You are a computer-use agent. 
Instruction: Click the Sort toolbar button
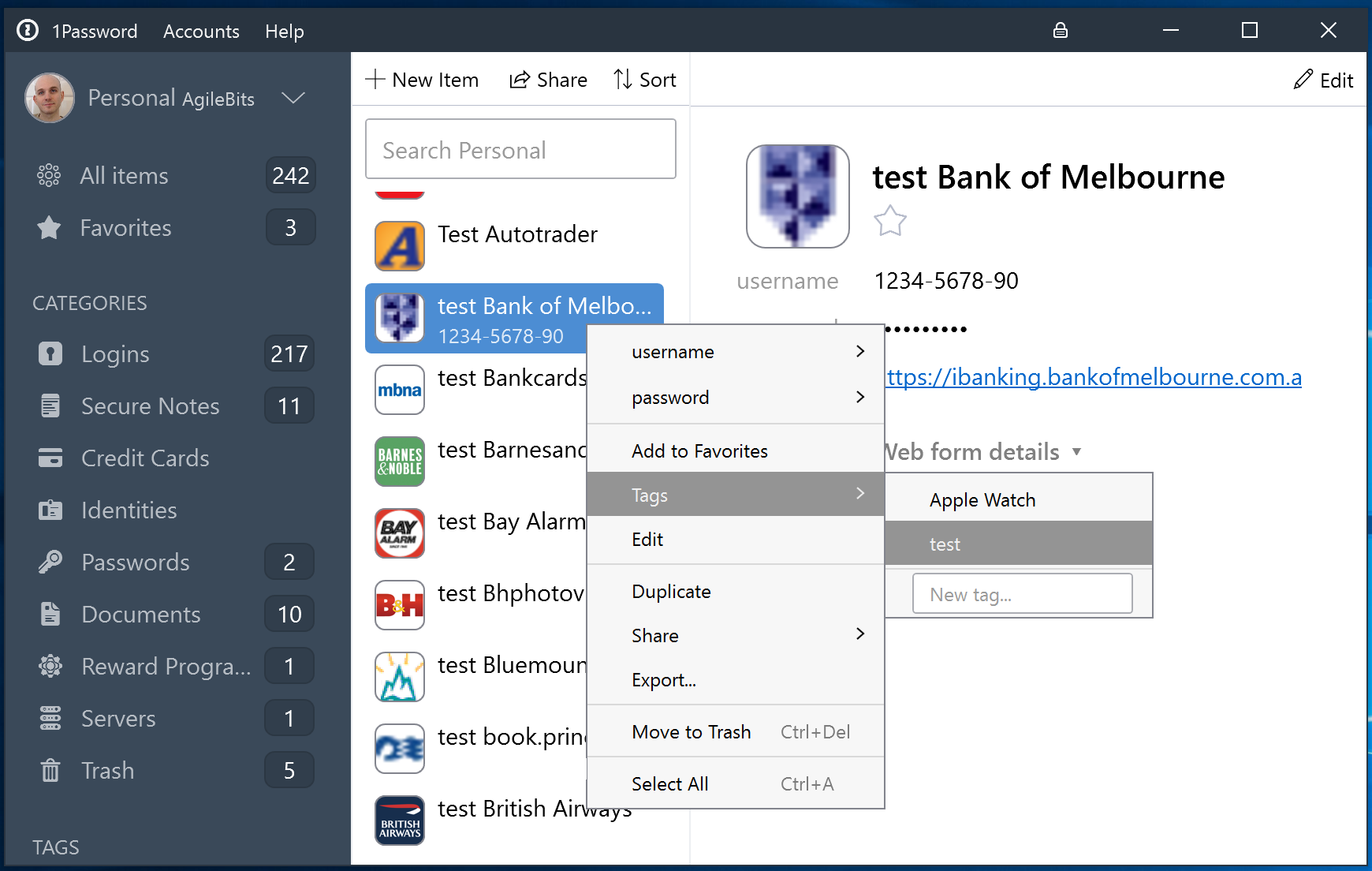point(645,80)
